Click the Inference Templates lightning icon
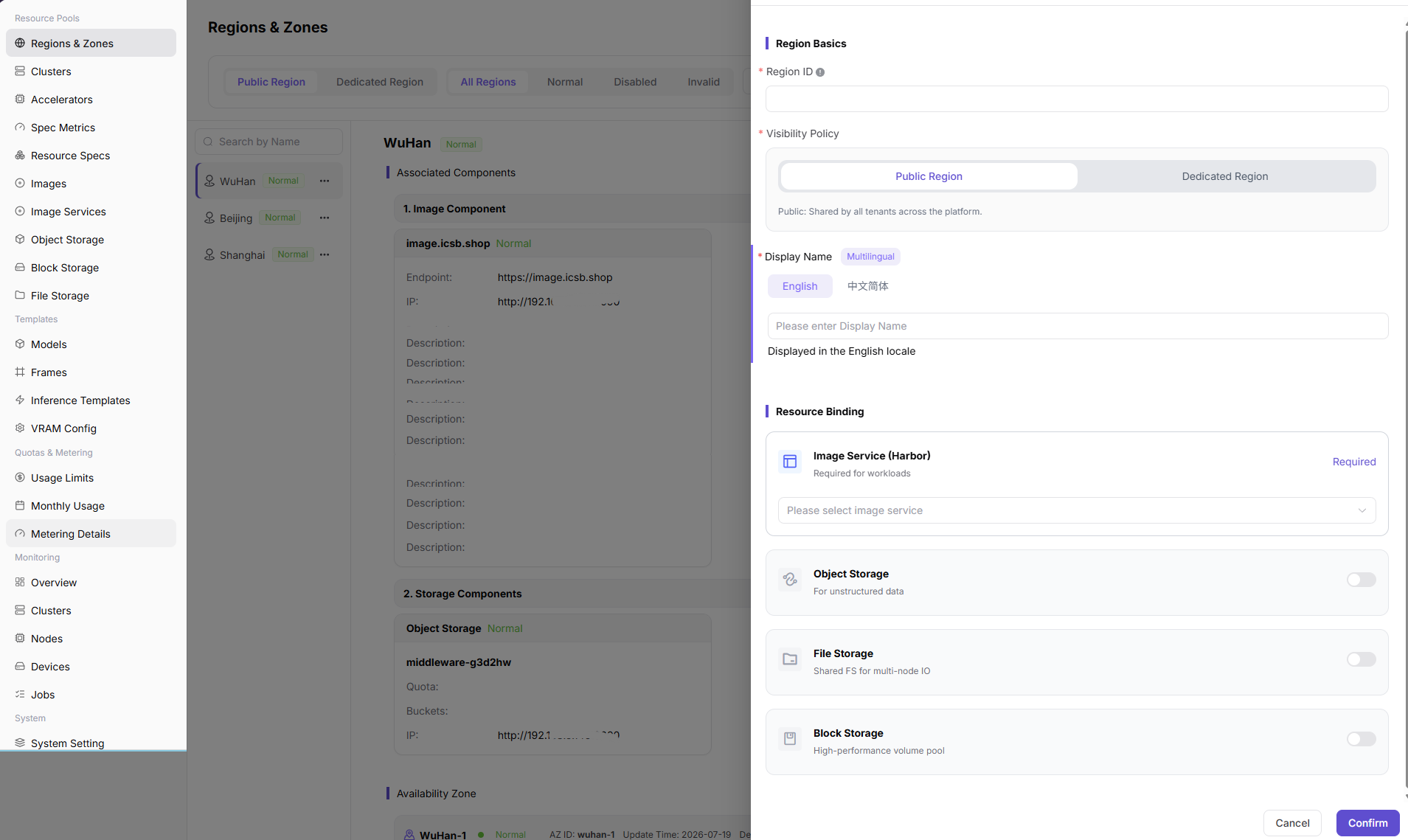This screenshot has width=1408, height=840. 20,400
